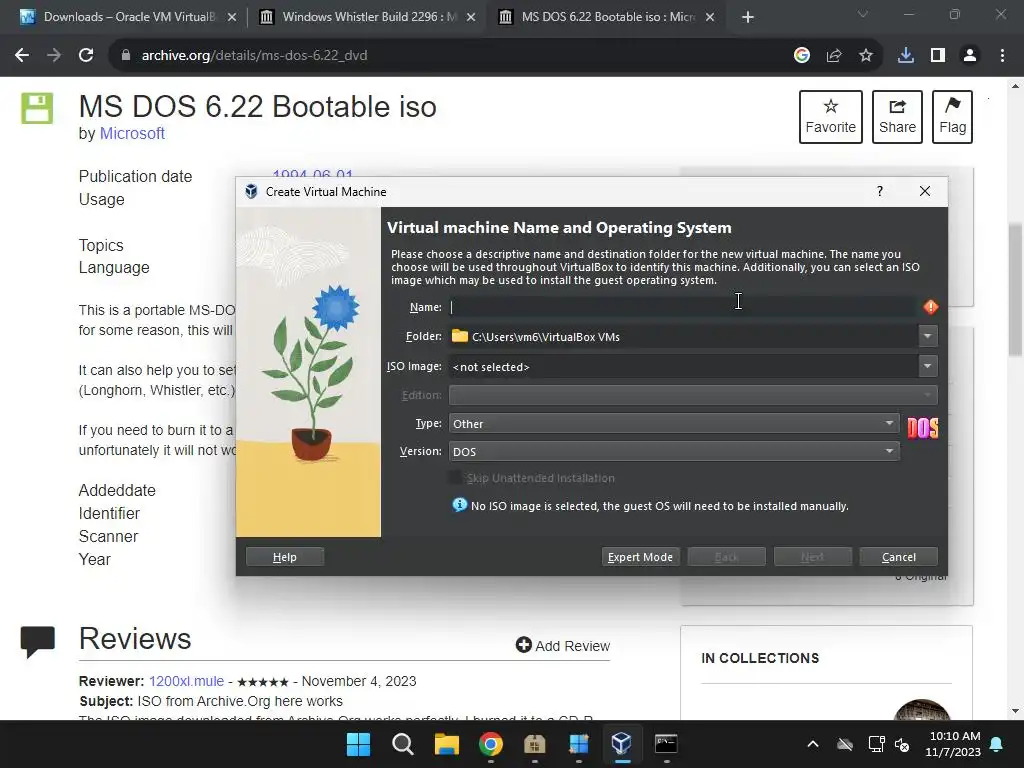Open the Version dropdown showing DOS
The image size is (1024, 768).
pos(674,451)
